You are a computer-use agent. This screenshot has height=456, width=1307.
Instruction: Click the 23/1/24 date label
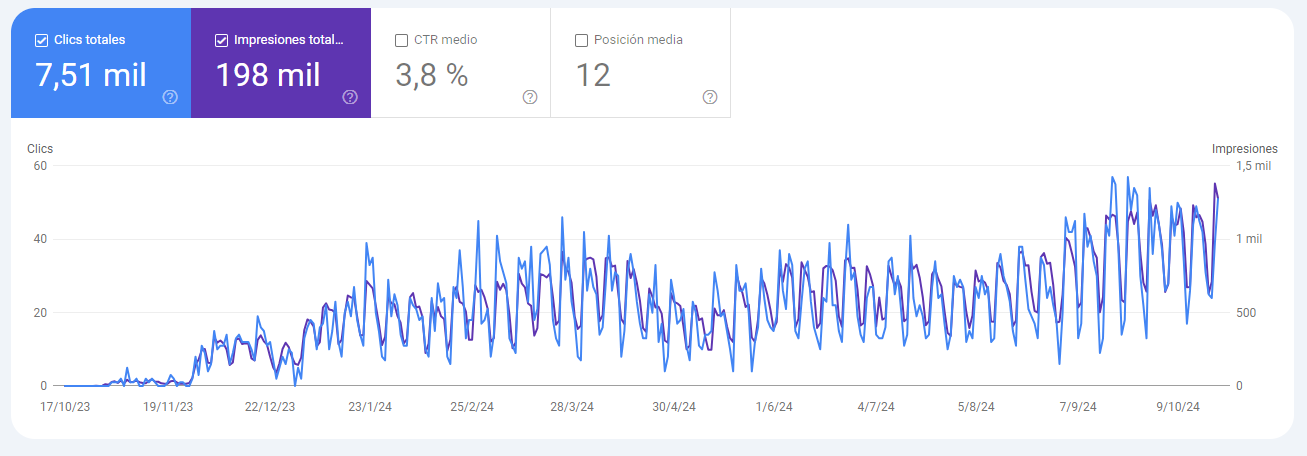coord(371,407)
